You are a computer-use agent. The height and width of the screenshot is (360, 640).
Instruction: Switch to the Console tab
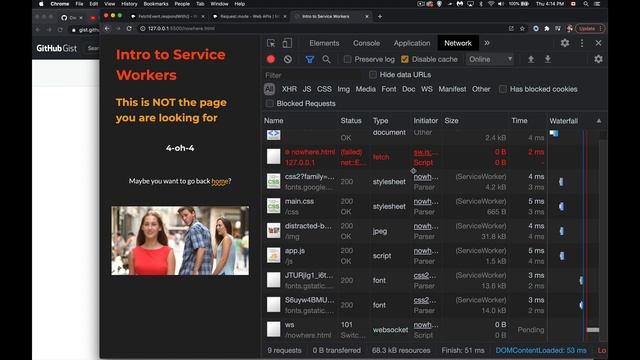[x=367, y=43]
